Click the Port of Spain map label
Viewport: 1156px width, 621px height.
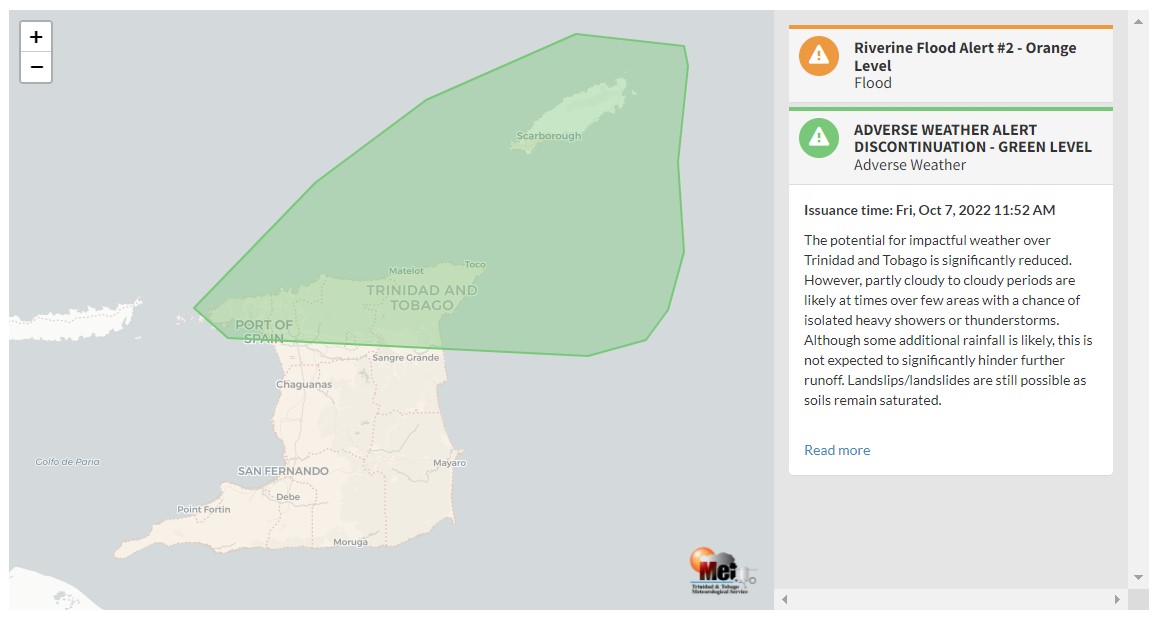click(264, 331)
